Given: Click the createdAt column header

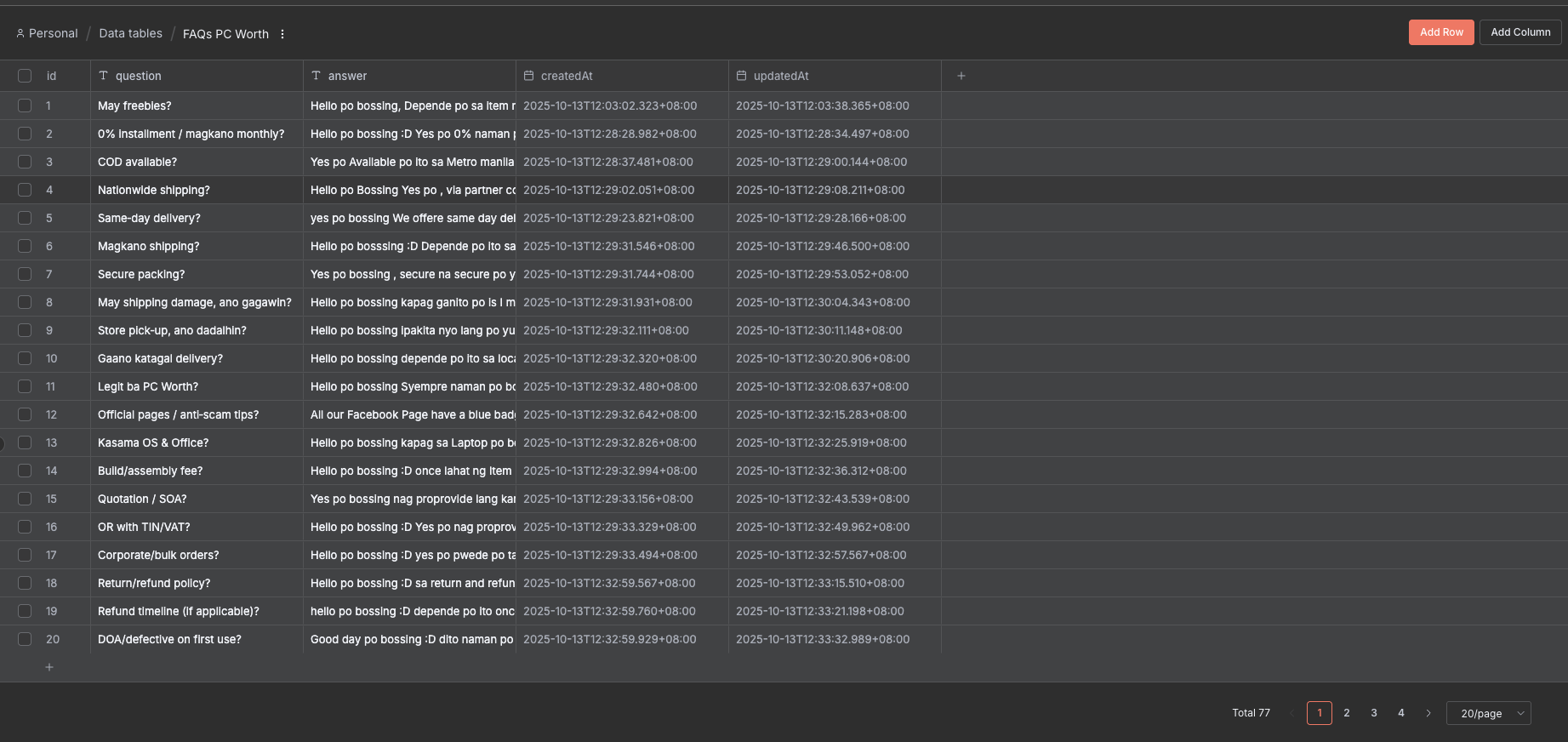Looking at the screenshot, I should (x=622, y=76).
